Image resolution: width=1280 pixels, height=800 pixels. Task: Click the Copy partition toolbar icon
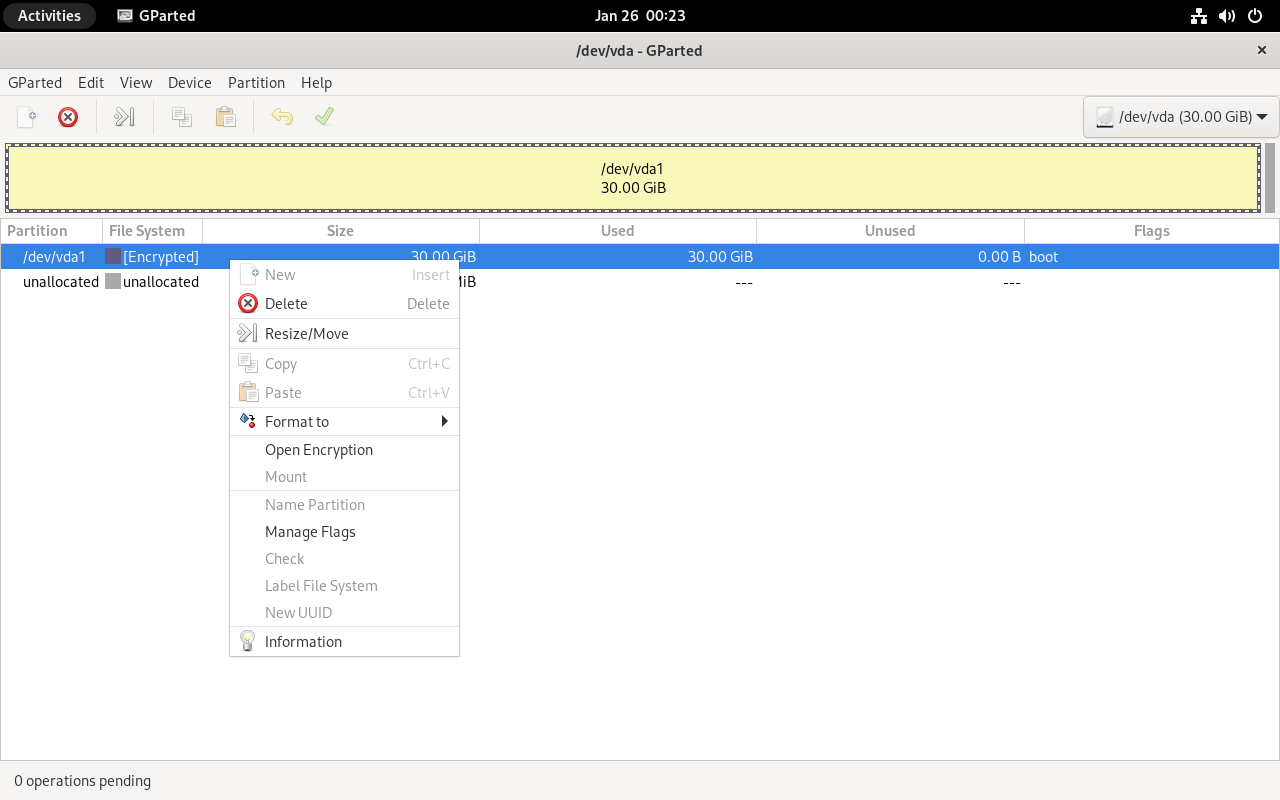[182, 117]
